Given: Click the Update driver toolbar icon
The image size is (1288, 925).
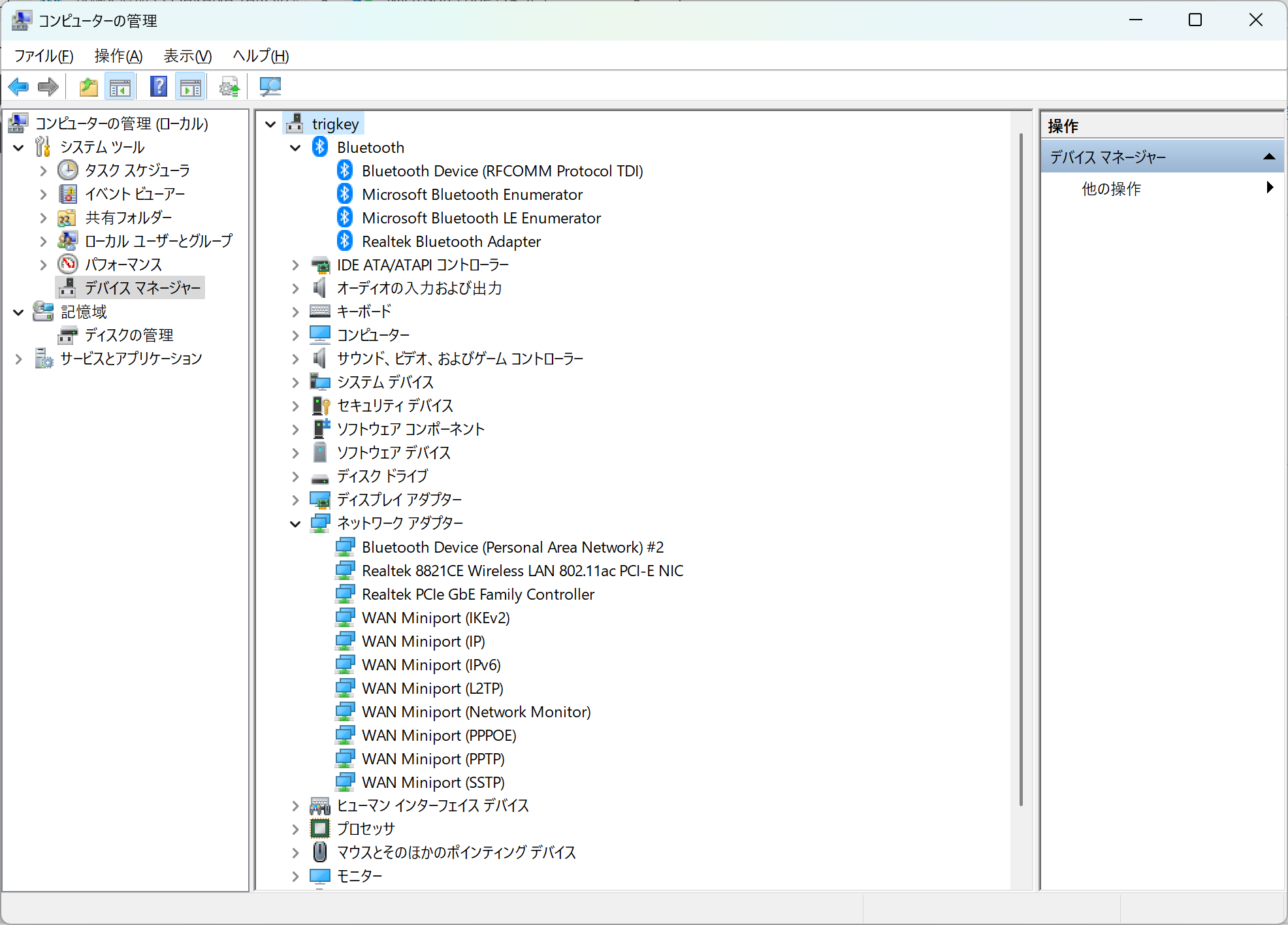Looking at the screenshot, I should (229, 87).
